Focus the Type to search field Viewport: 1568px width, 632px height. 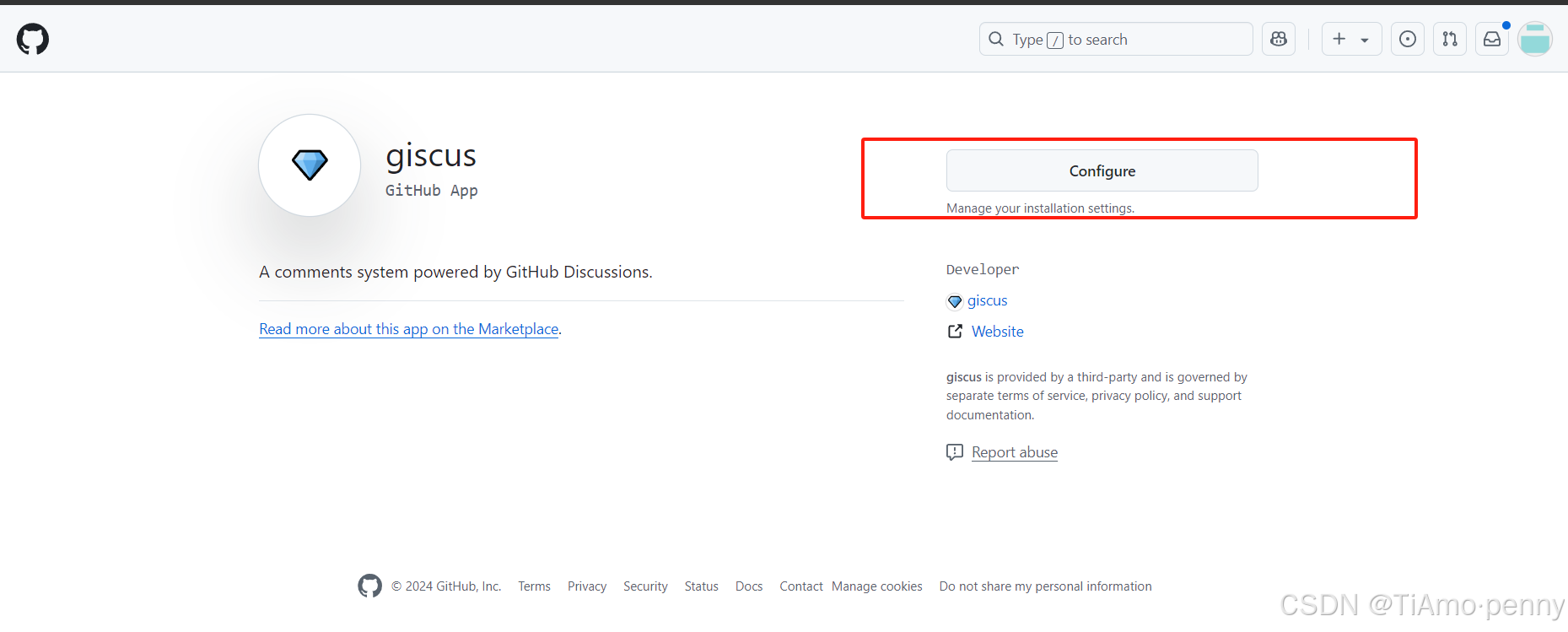pyautogui.click(x=1115, y=39)
